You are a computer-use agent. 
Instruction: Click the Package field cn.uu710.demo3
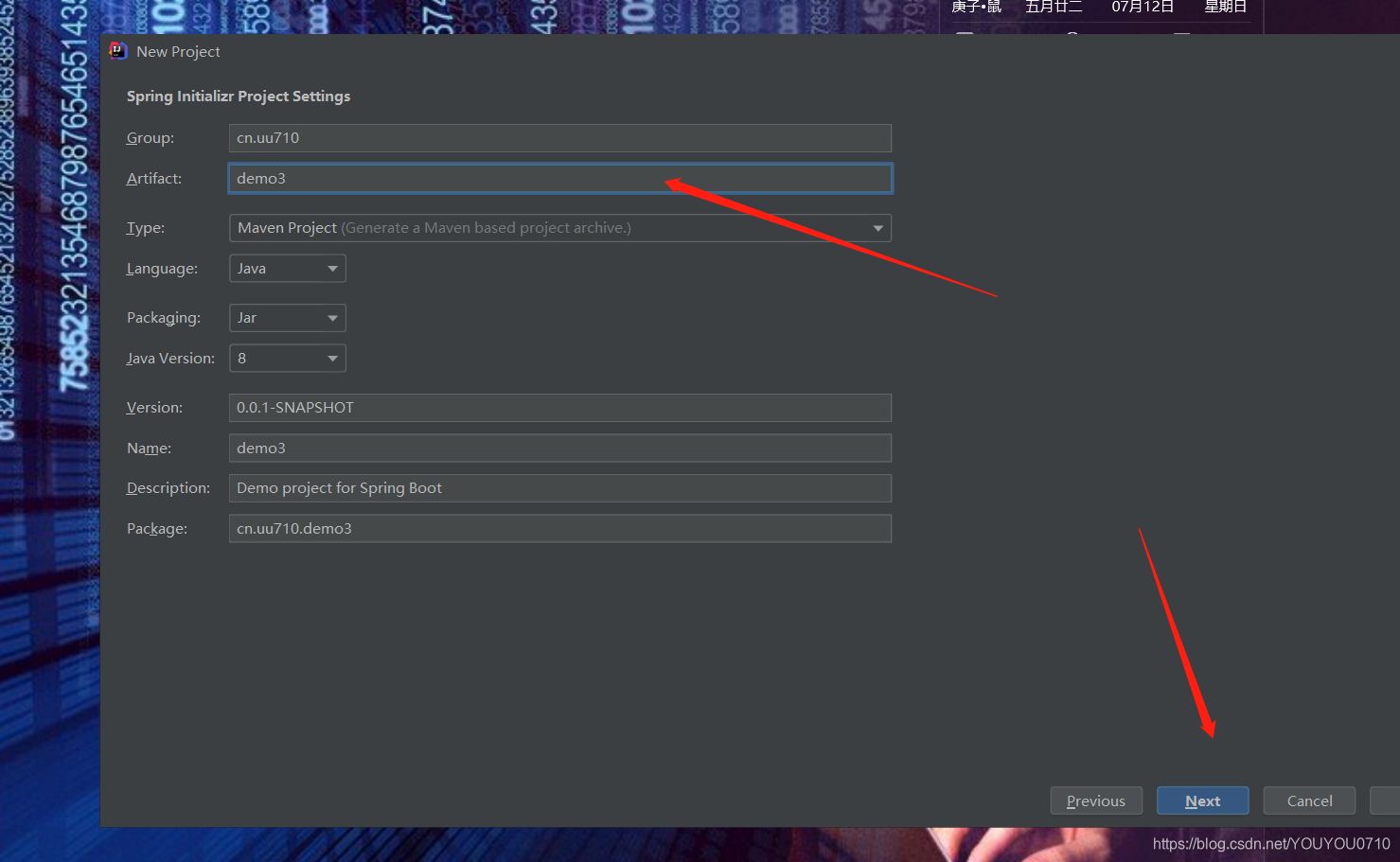(559, 528)
